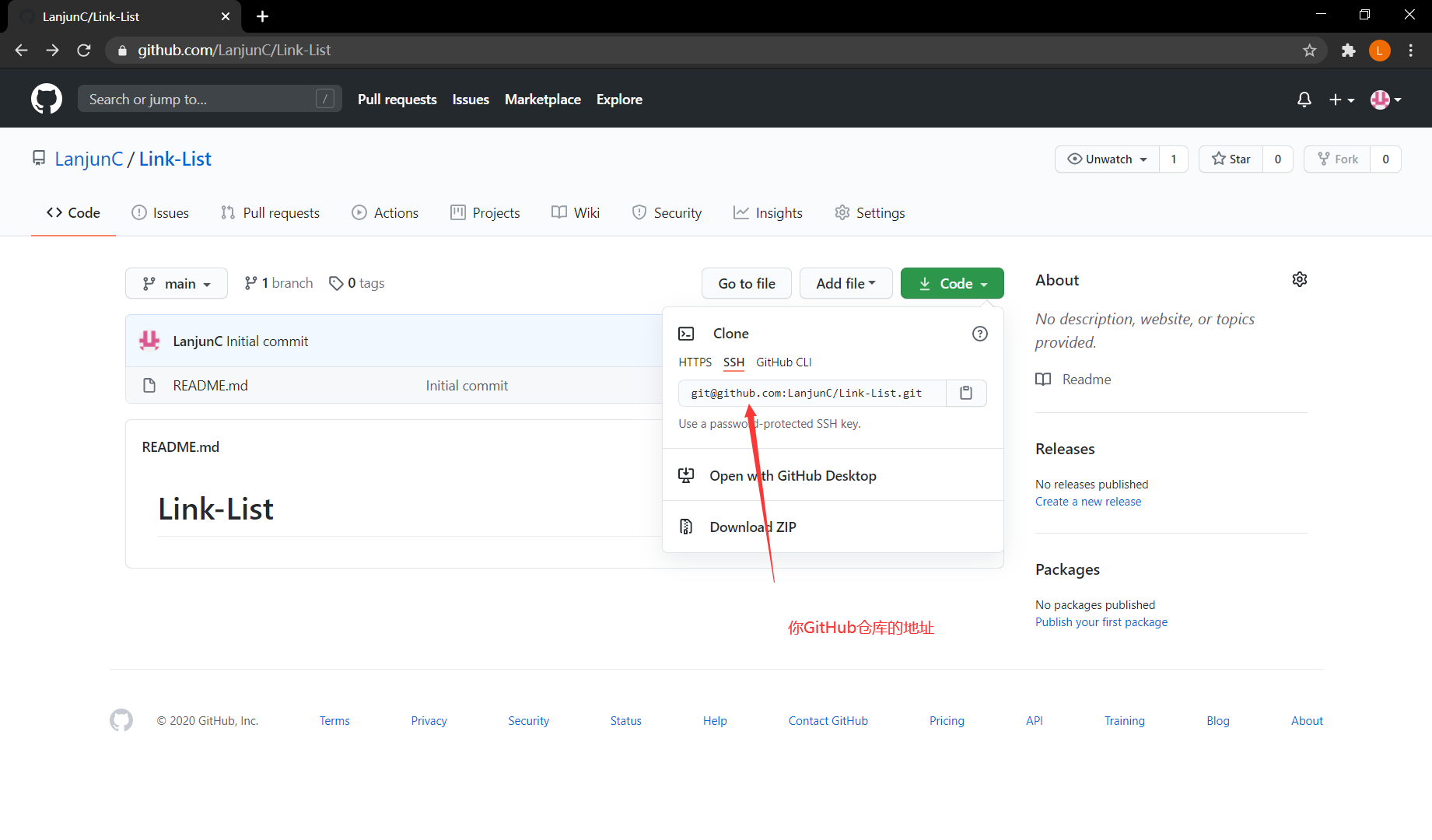
Task: Star the Link-List repository
Action: point(1231,159)
